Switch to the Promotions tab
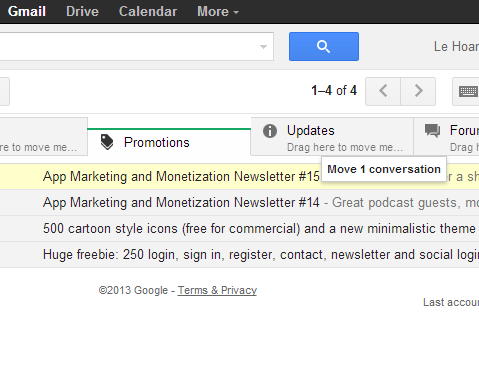The image size is (479, 379). point(169,142)
